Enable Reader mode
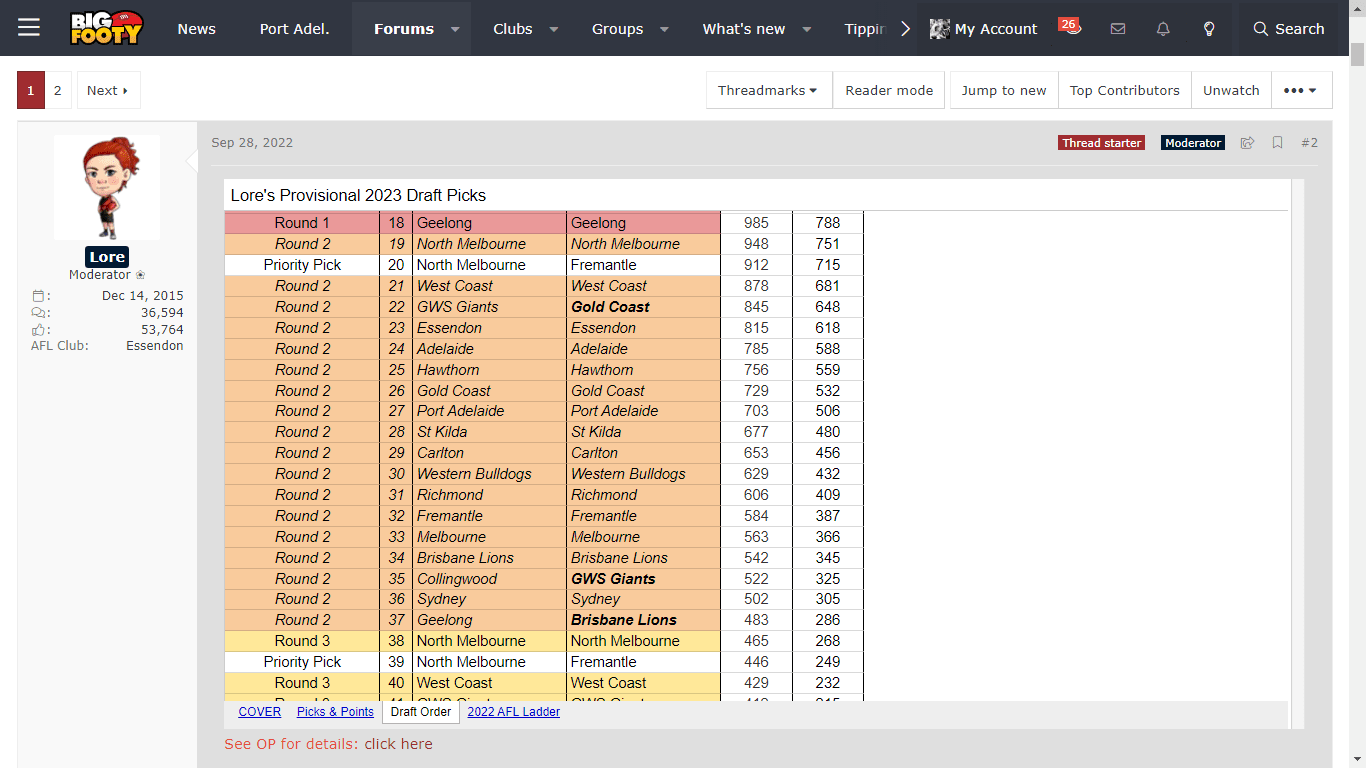Viewport: 1366px width, 768px height. [x=889, y=90]
